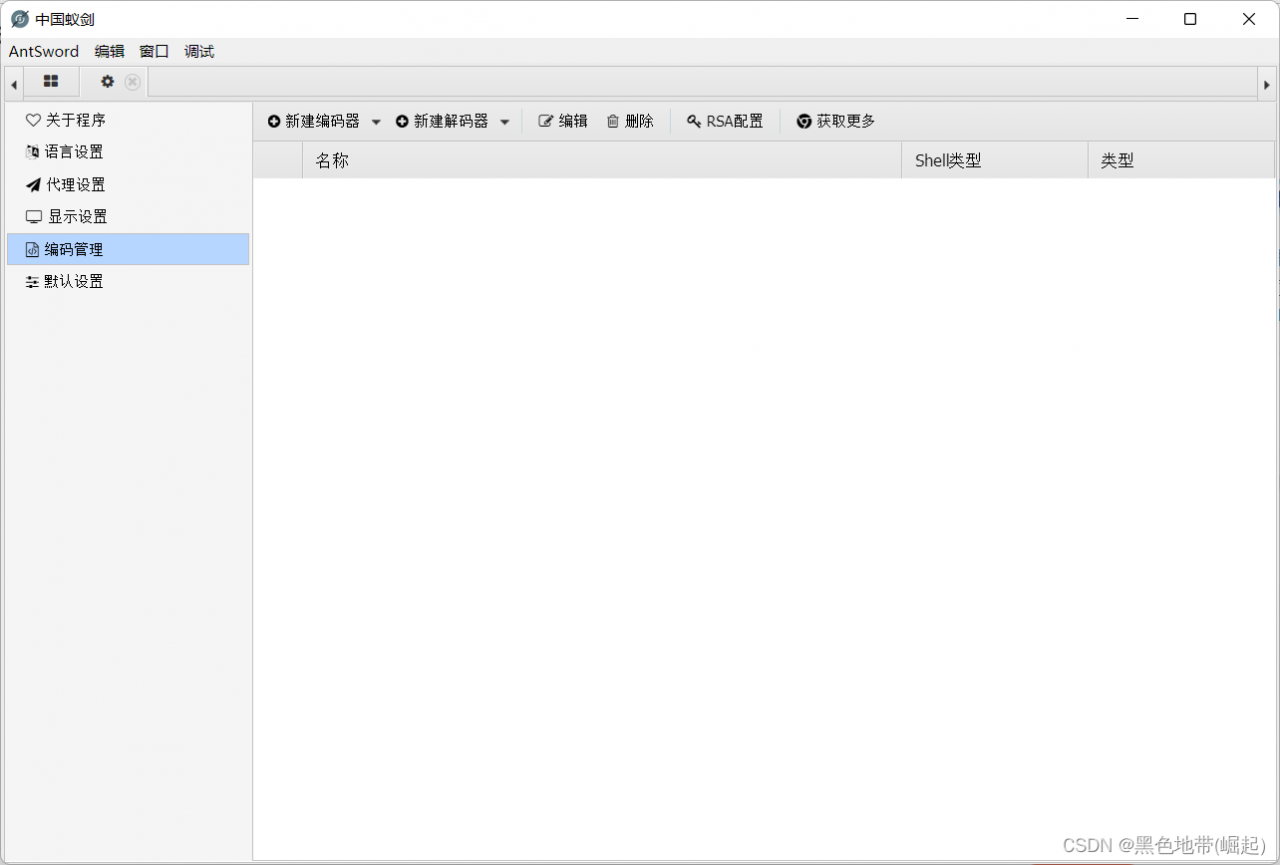The height and width of the screenshot is (865, 1280).
Task: Click the code file icon beside 编码管理
Action: coord(32,250)
